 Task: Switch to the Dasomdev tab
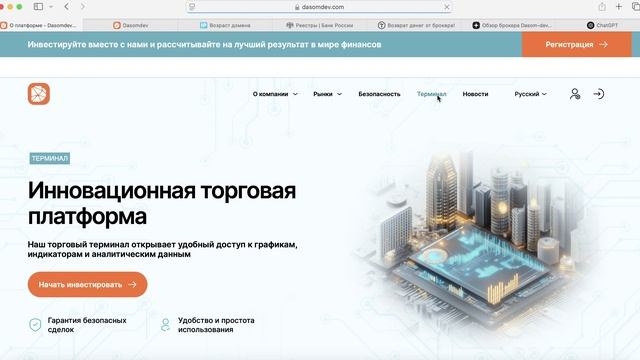pyautogui.click(x=131, y=25)
